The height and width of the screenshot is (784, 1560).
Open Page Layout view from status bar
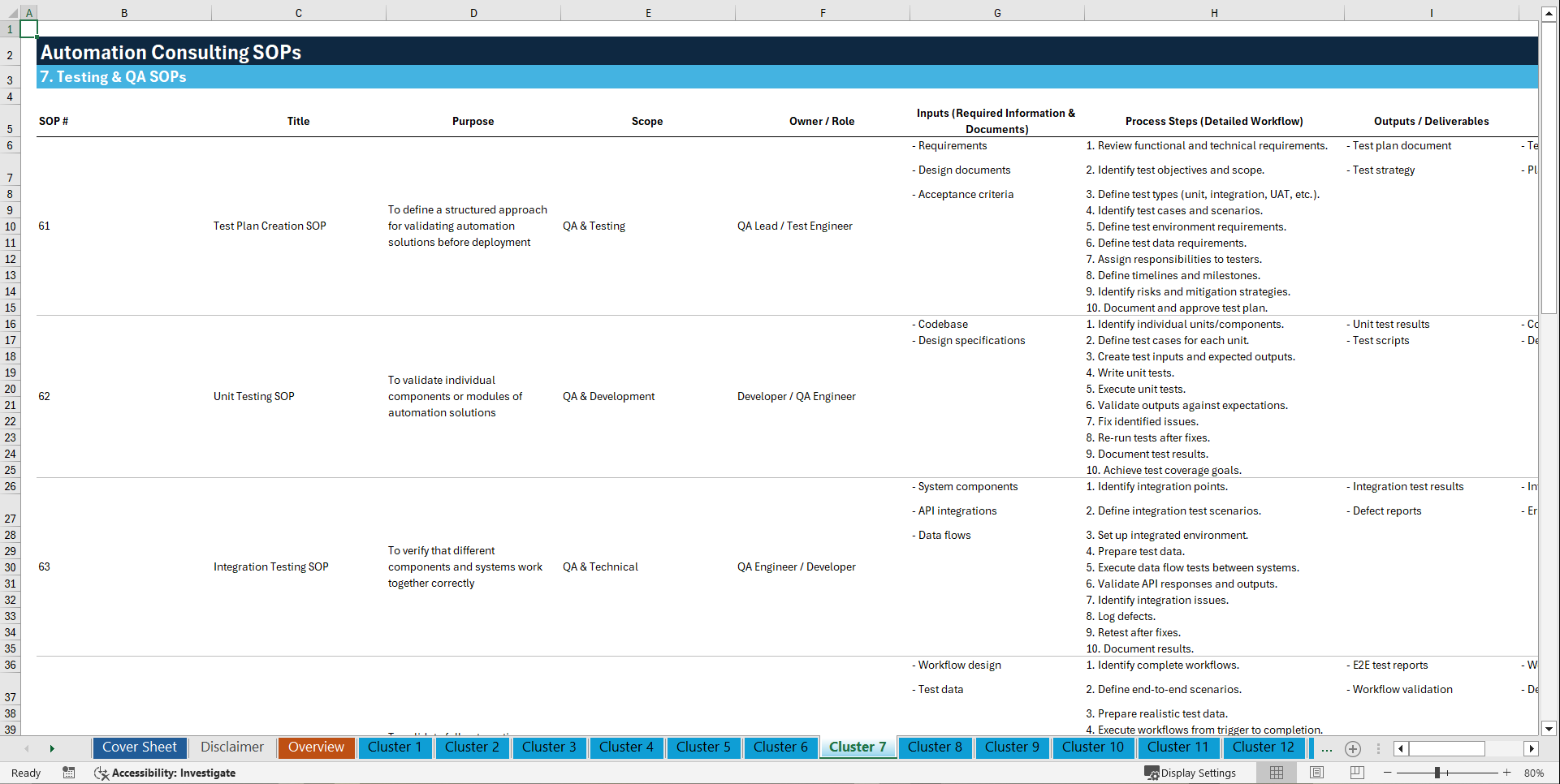pyautogui.click(x=1316, y=773)
